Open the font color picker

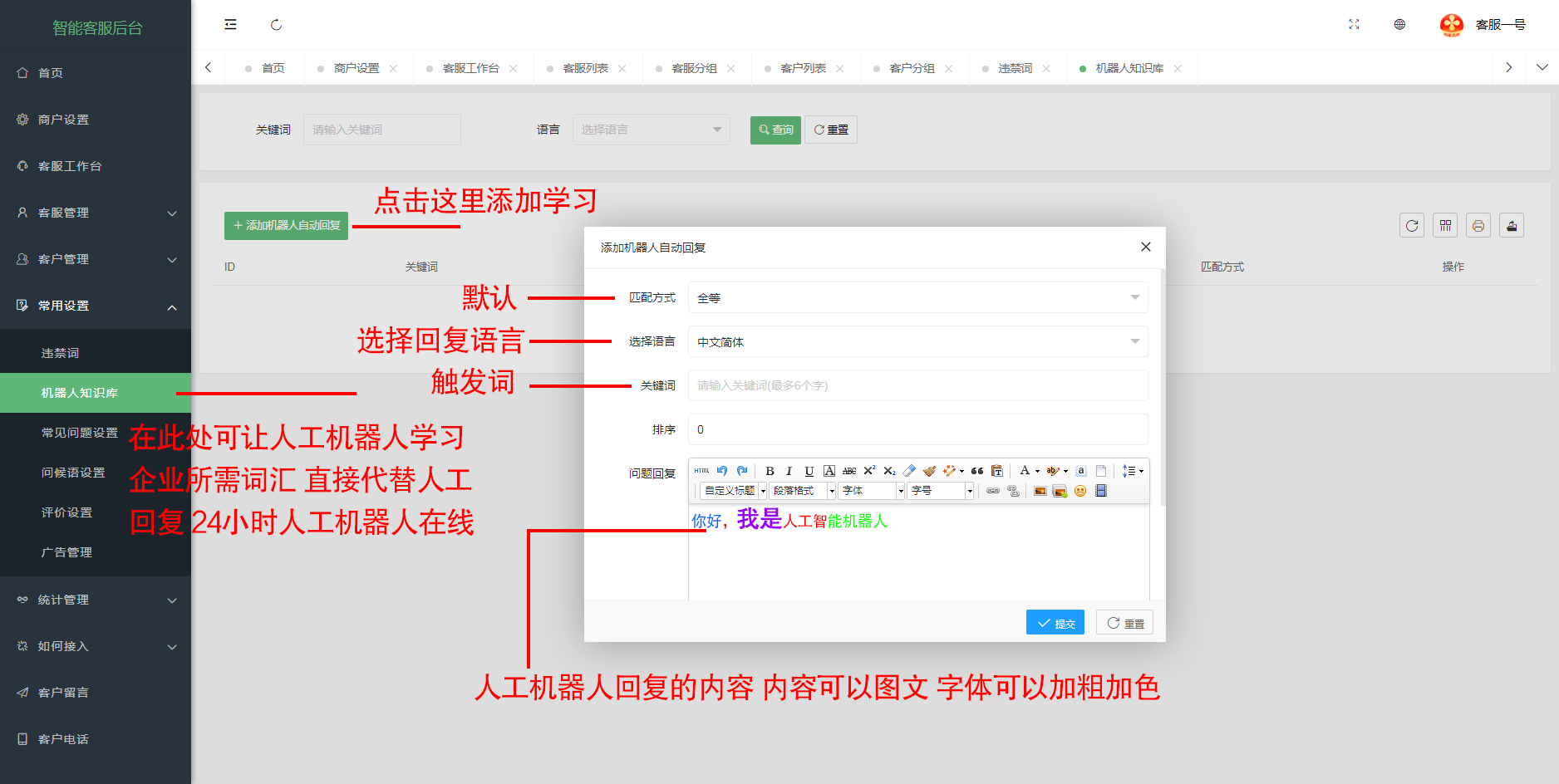point(1025,471)
